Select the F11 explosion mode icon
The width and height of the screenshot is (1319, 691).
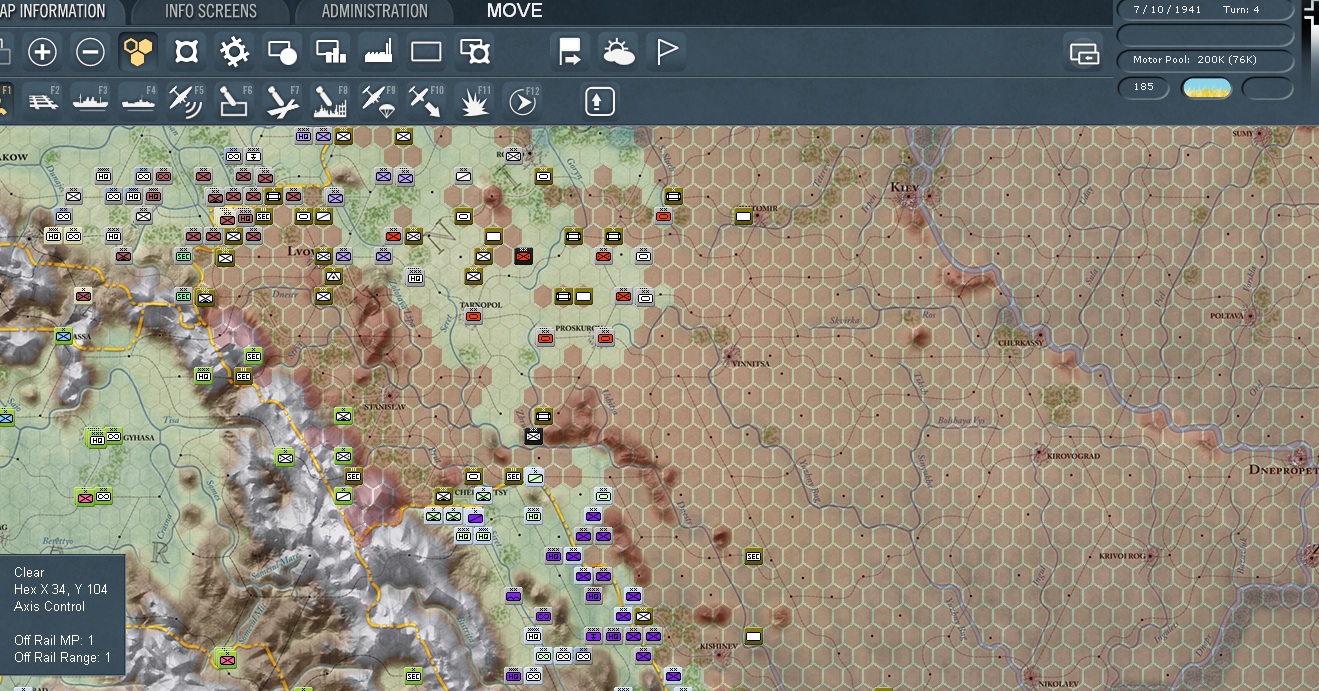click(474, 101)
